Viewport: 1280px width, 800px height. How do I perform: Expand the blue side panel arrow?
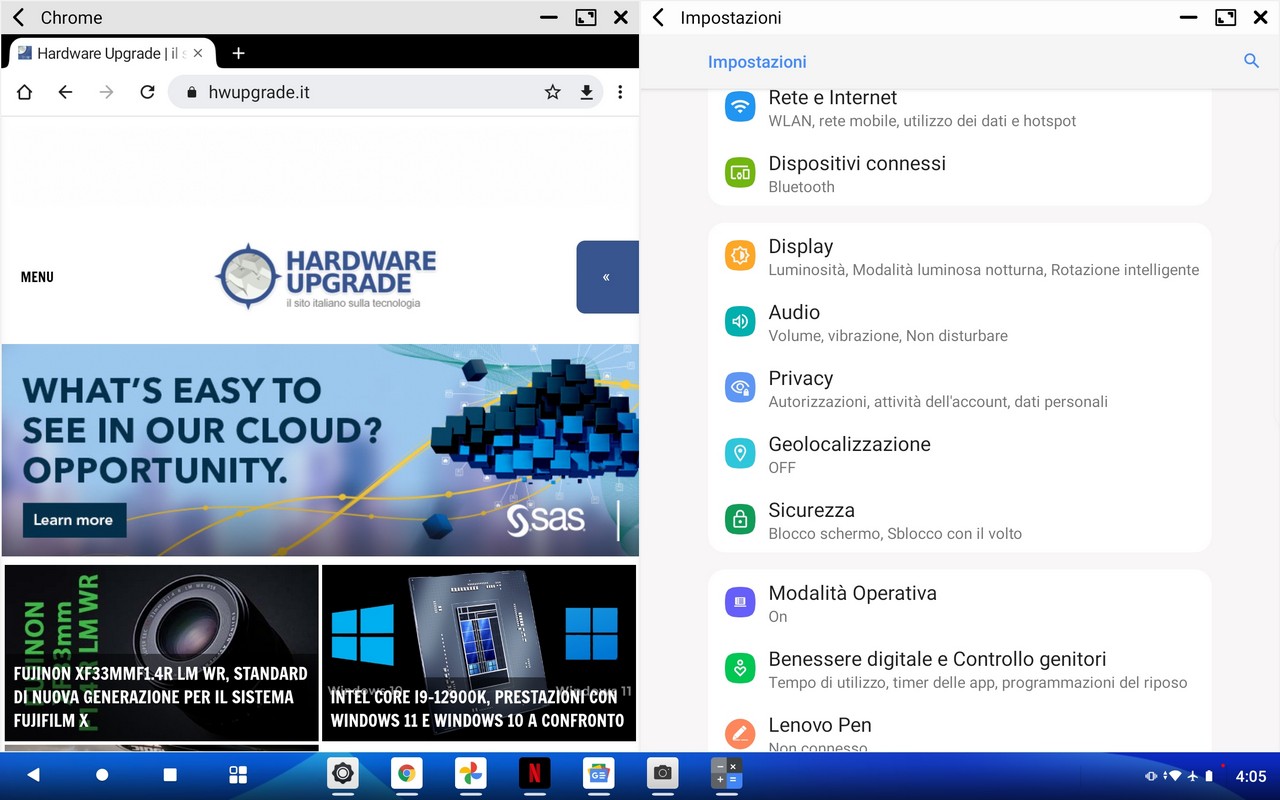pos(607,277)
